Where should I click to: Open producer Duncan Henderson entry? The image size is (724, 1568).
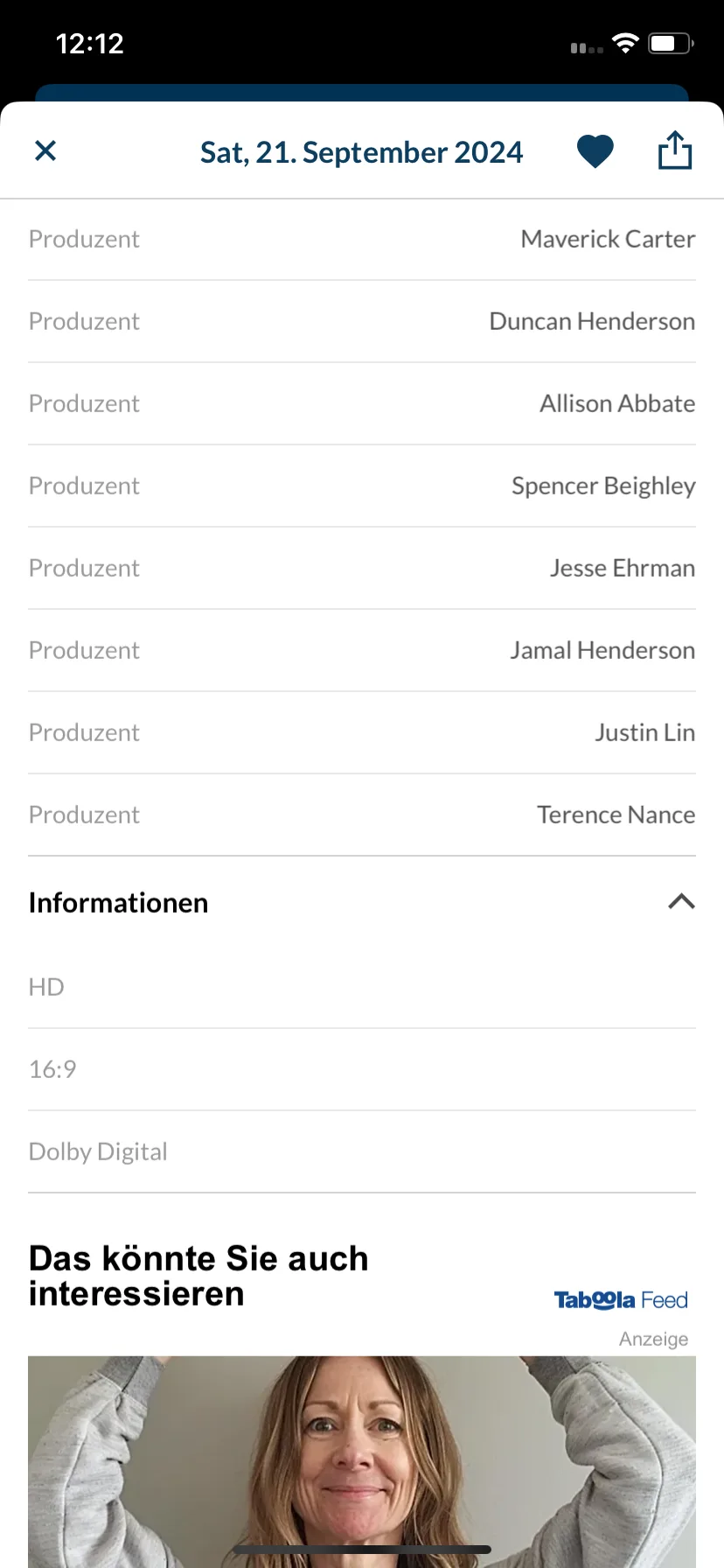pyautogui.click(x=362, y=322)
